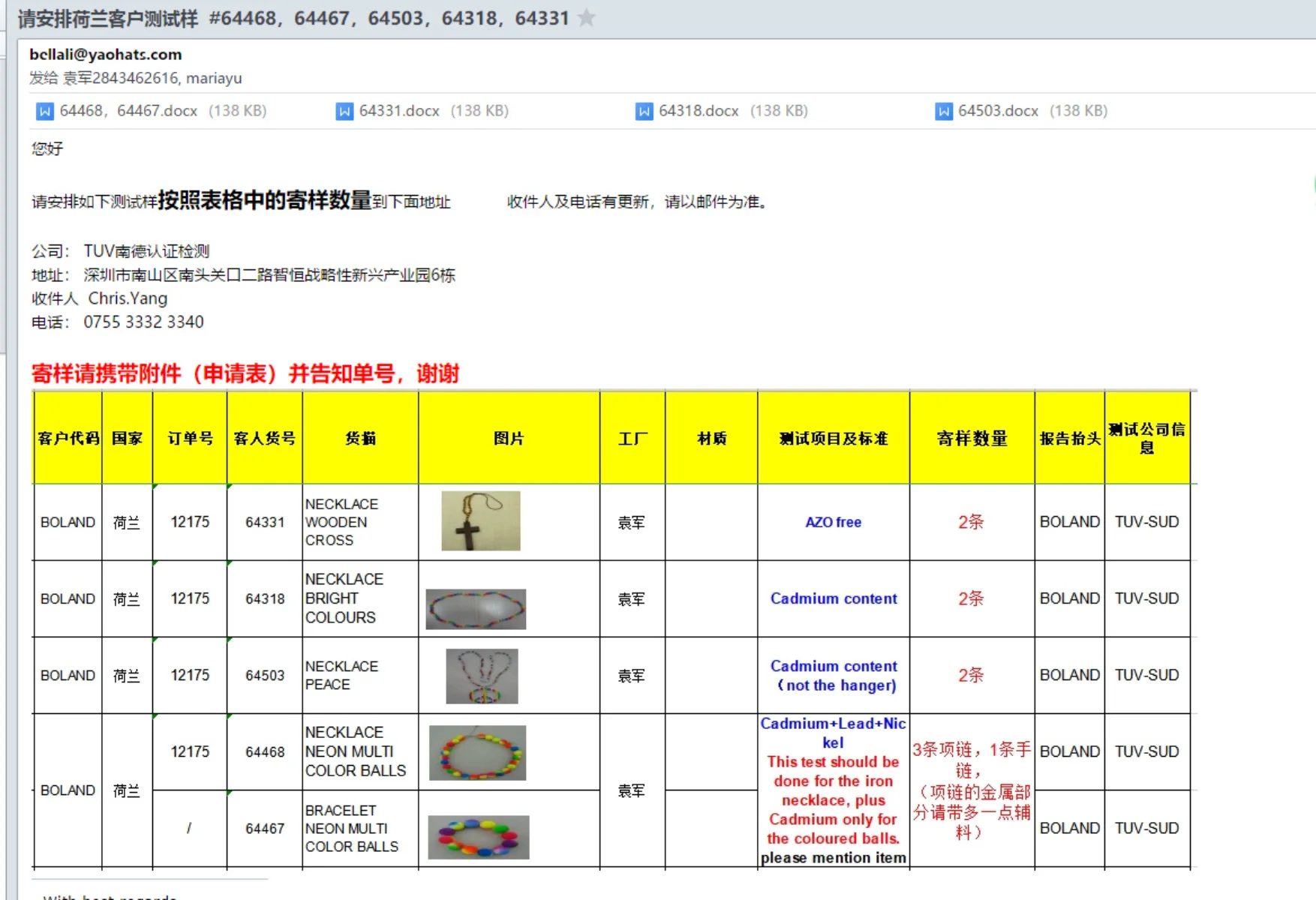This screenshot has height=900, width=1316.
Task: Click the company name TUV南德认证检测
Action: click(146, 251)
